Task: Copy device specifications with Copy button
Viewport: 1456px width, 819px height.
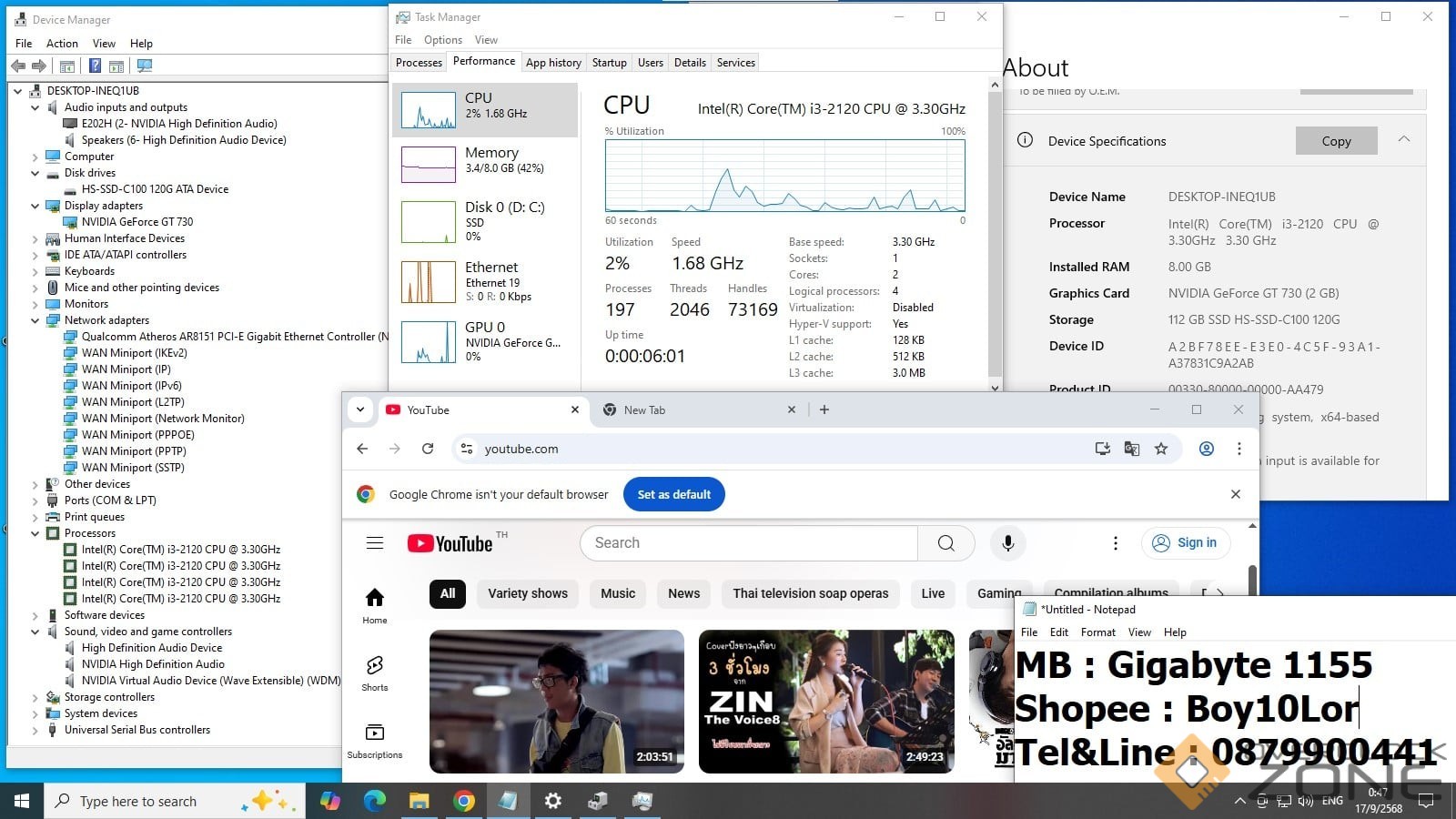Action: coord(1335,141)
